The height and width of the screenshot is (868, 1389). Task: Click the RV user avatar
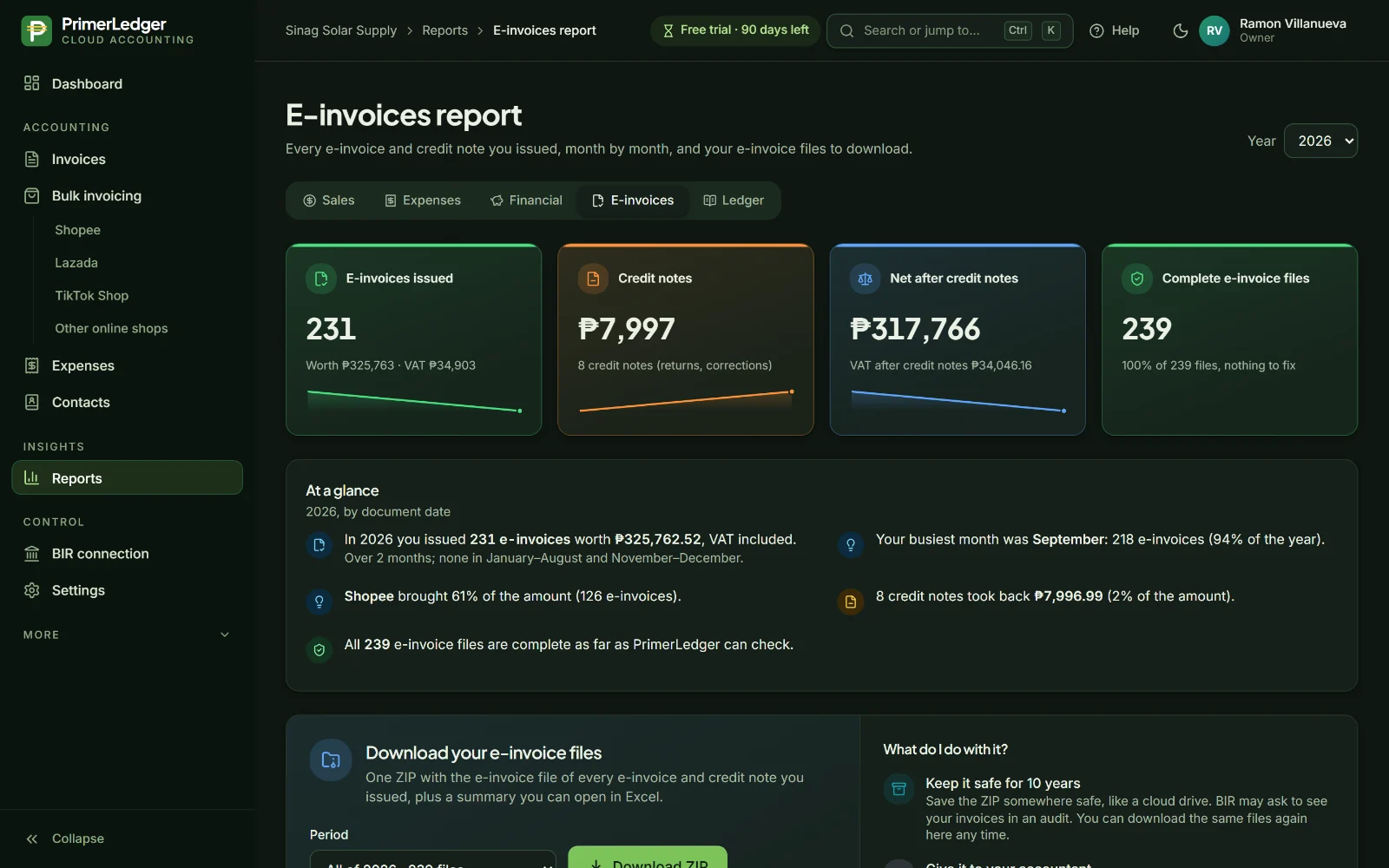point(1215,30)
